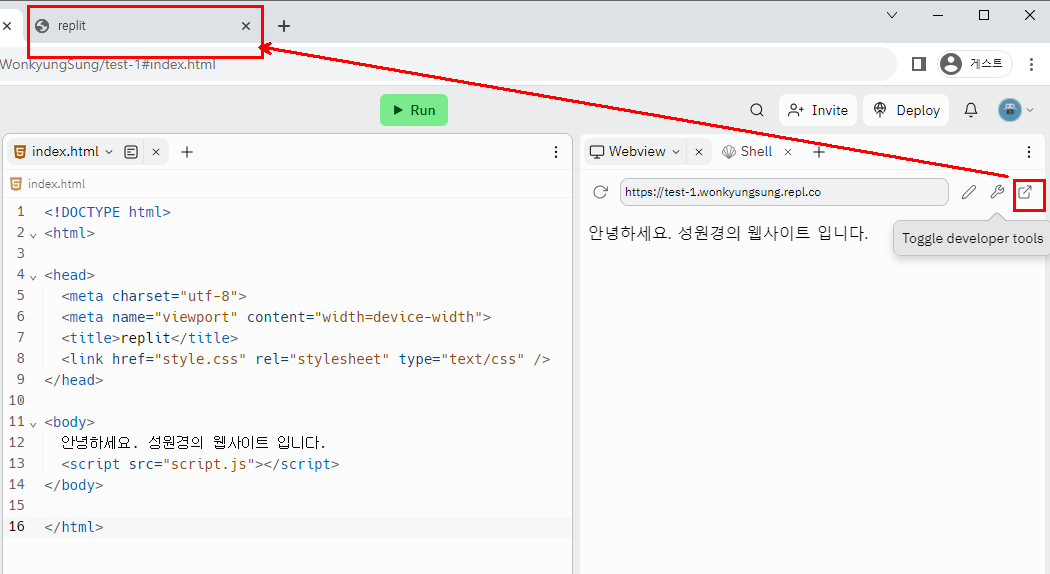Close the index.html editor tab
The height and width of the screenshot is (574, 1050).
pyautogui.click(x=156, y=152)
